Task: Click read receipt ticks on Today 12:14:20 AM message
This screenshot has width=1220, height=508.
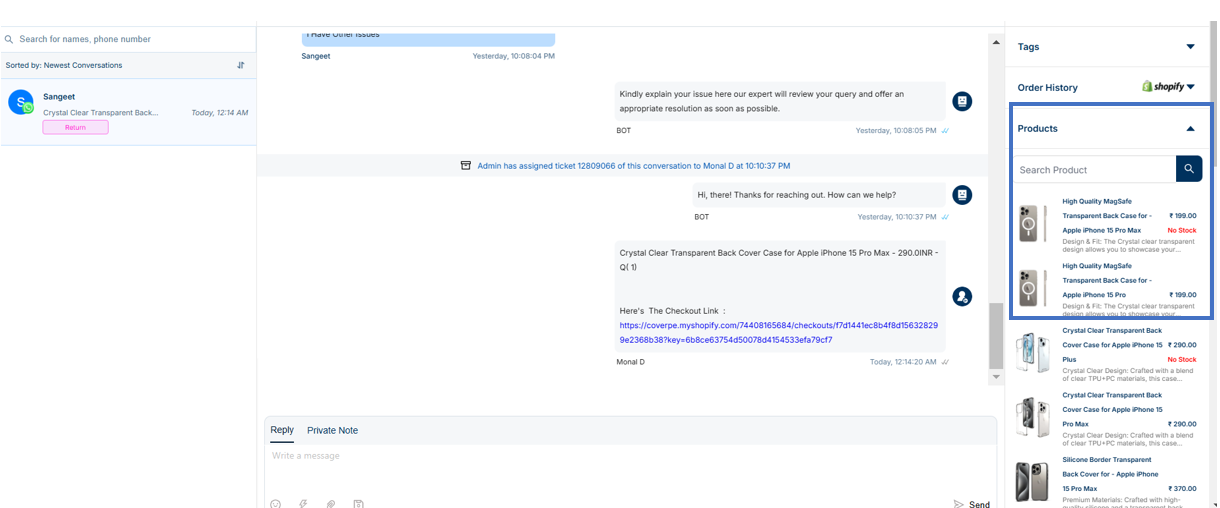Action: (945, 362)
